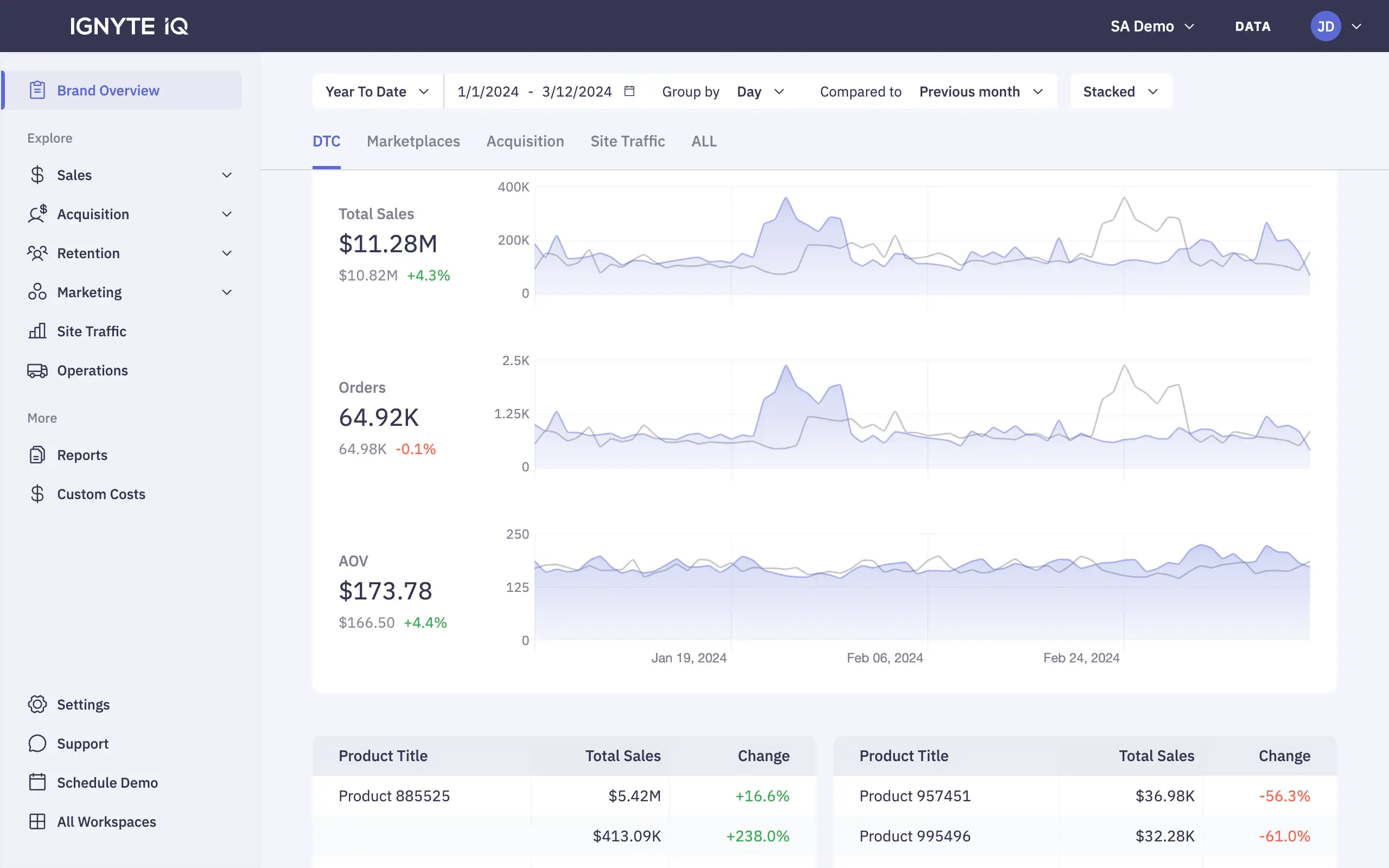Image resolution: width=1389 pixels, height=868 pixels.
Task: Open the date range calendar picker icon
Action: 629,91
